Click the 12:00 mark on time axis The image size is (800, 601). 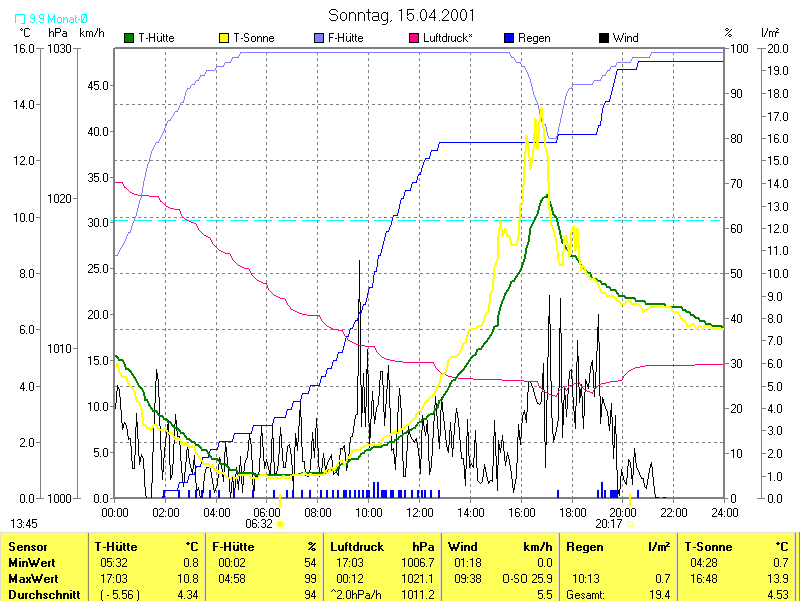419,512
